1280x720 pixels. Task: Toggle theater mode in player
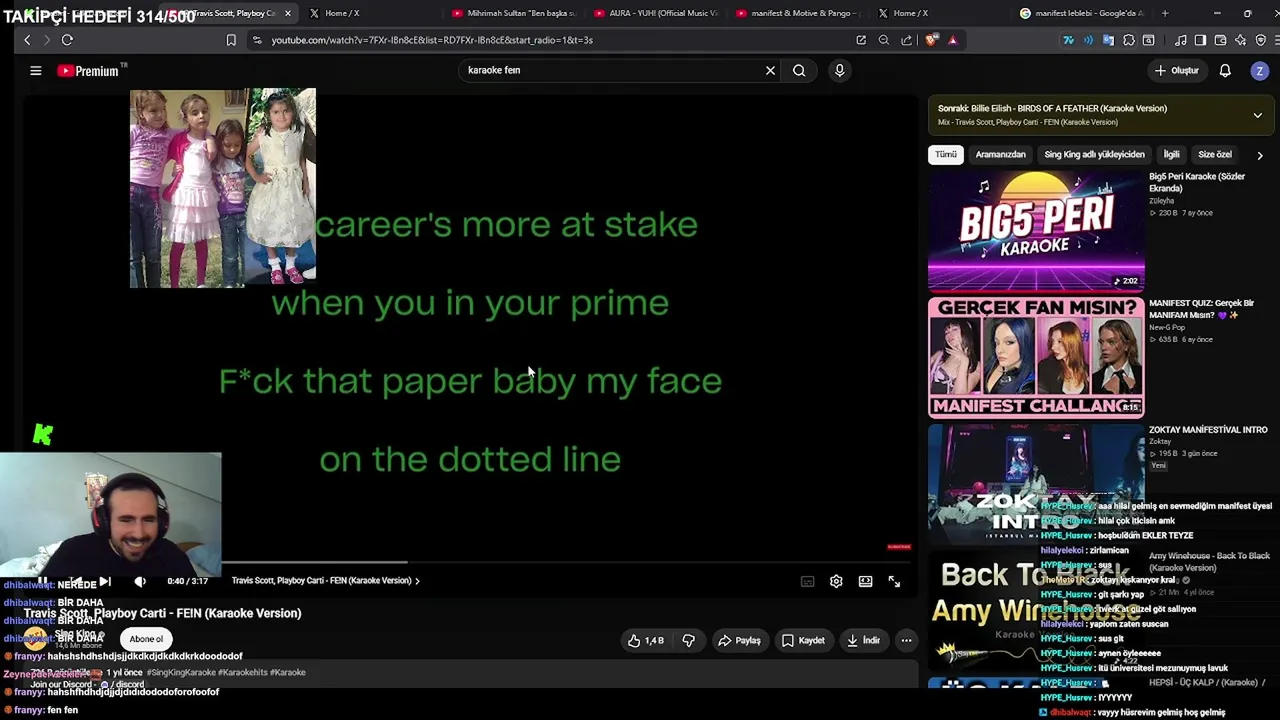[x=865, y=581]
